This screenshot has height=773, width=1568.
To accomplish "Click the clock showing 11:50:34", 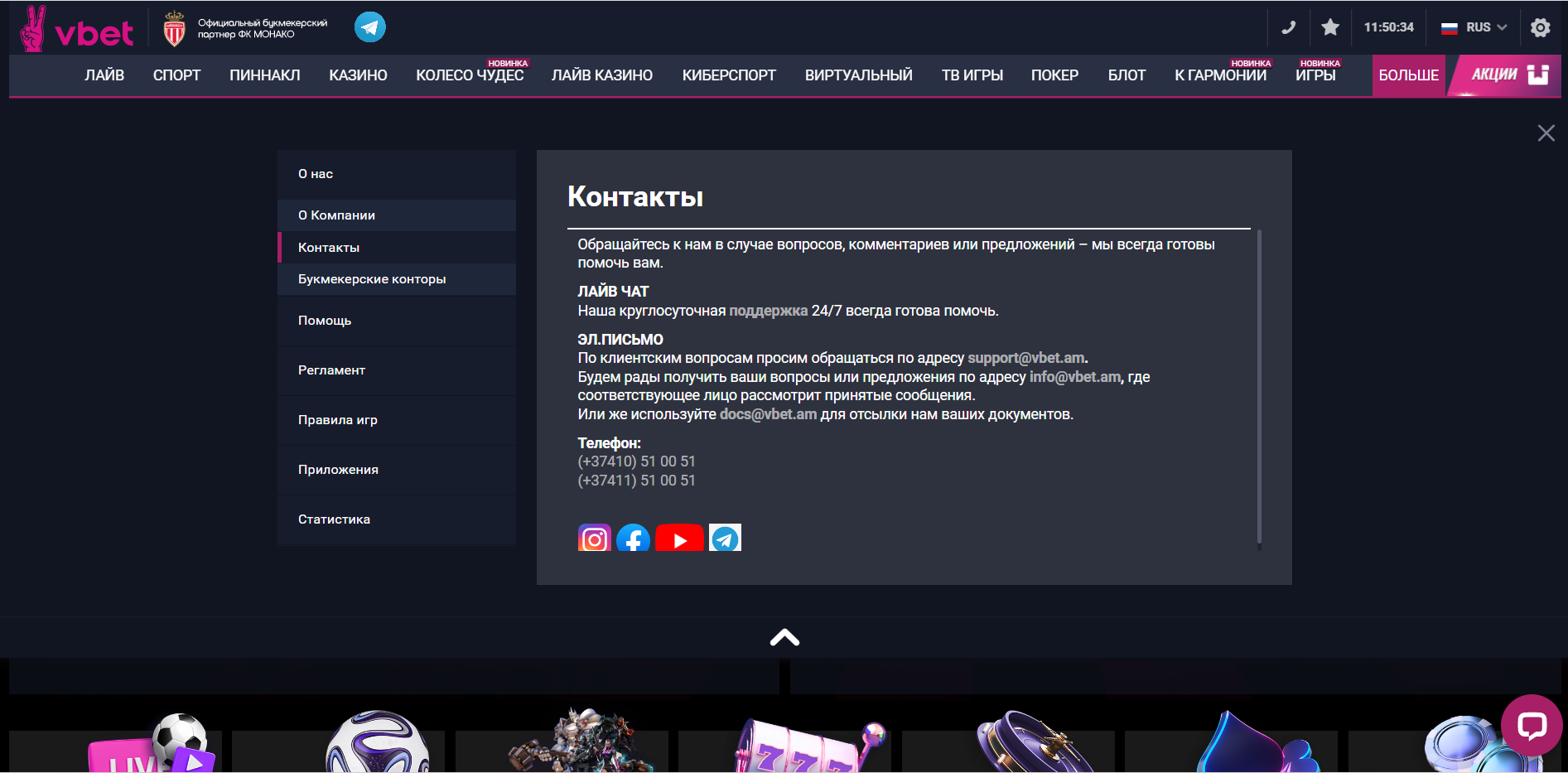I will (1389, 27).
